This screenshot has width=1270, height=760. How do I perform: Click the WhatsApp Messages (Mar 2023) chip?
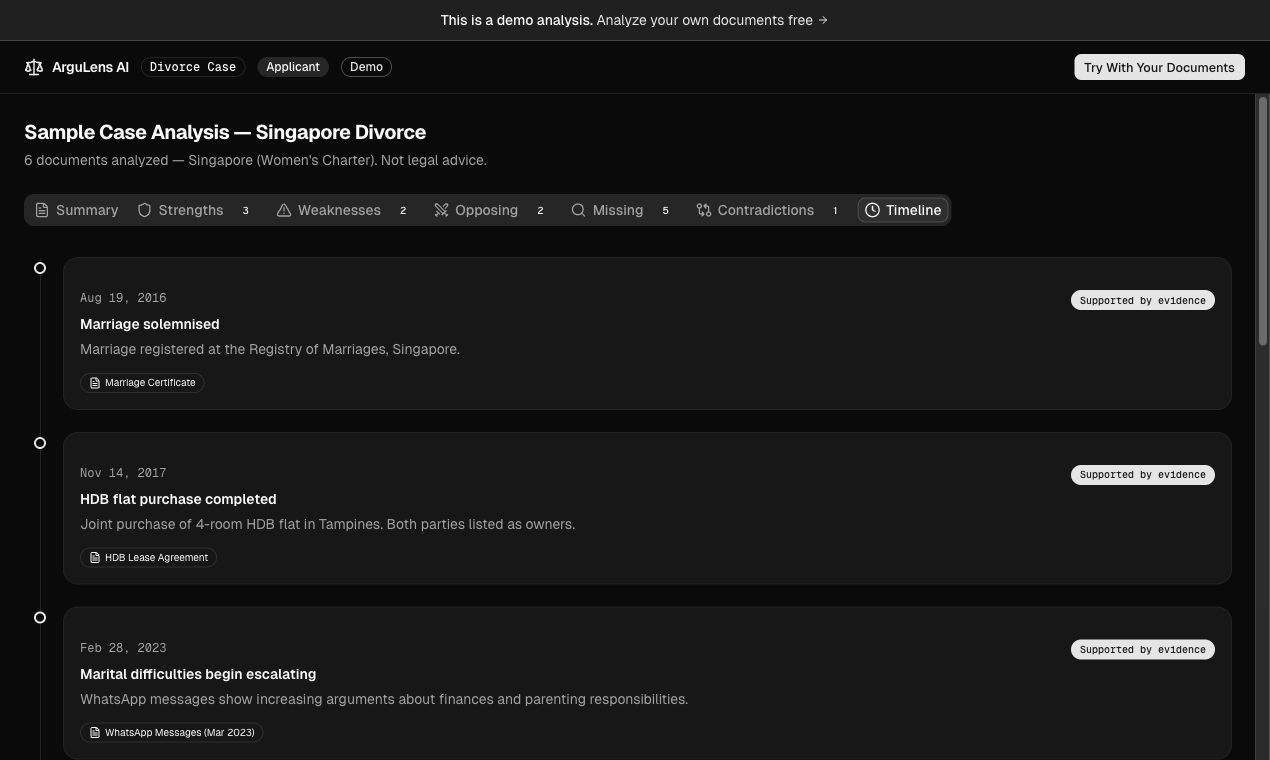tap(171, 732)
